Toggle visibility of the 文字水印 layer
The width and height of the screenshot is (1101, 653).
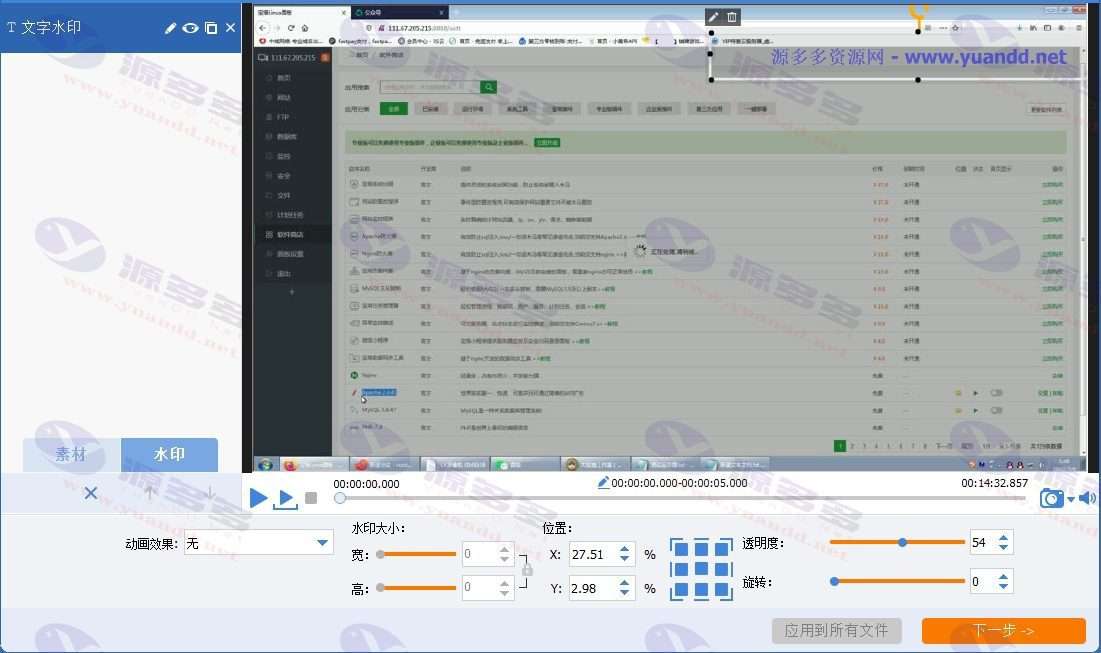click(x=190, y=28)
